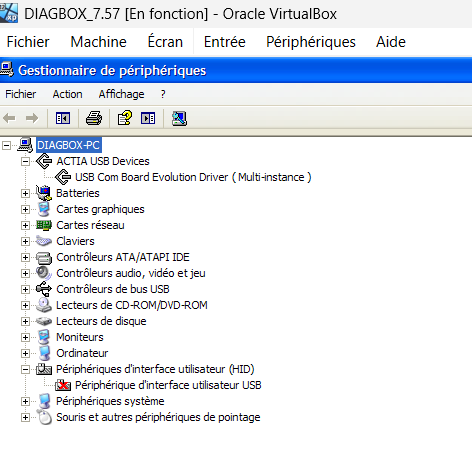Select the 'Cartes réseau' label
Viewport: 472px width, 465px height.
pos(90,225)
